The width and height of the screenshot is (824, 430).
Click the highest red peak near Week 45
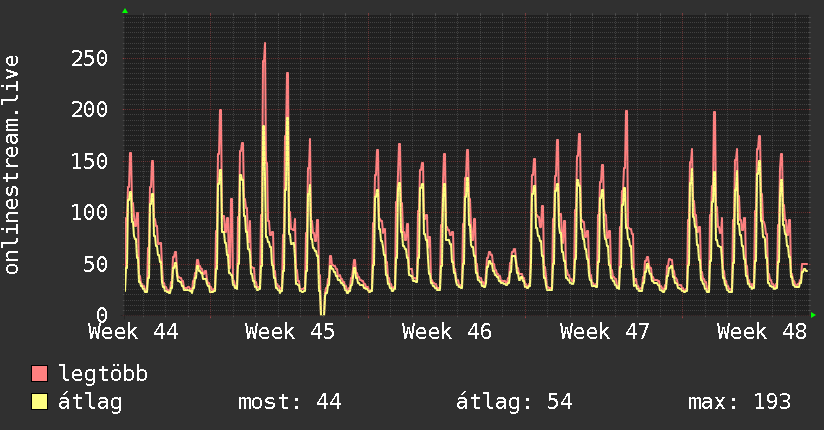[x=264, y=44]
